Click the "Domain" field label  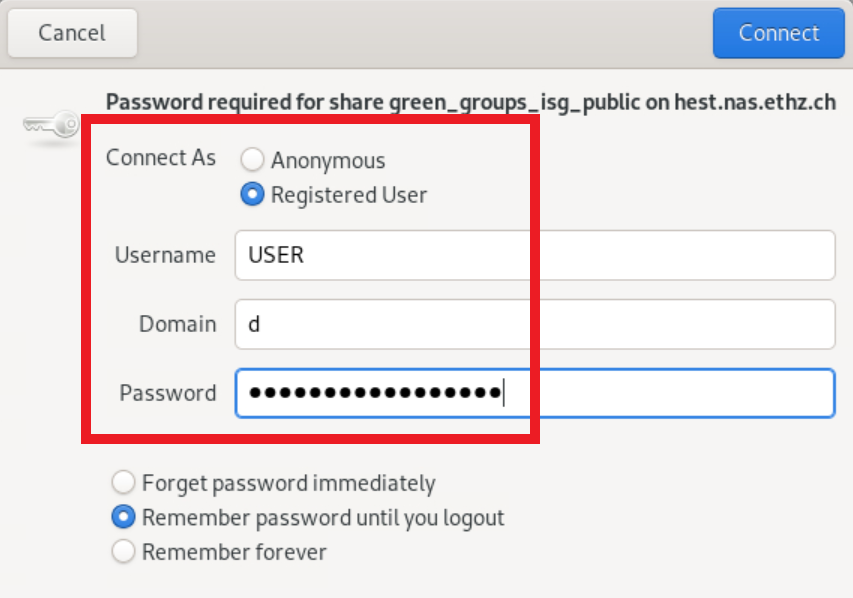pyautogui.click(x=178, y=324)
